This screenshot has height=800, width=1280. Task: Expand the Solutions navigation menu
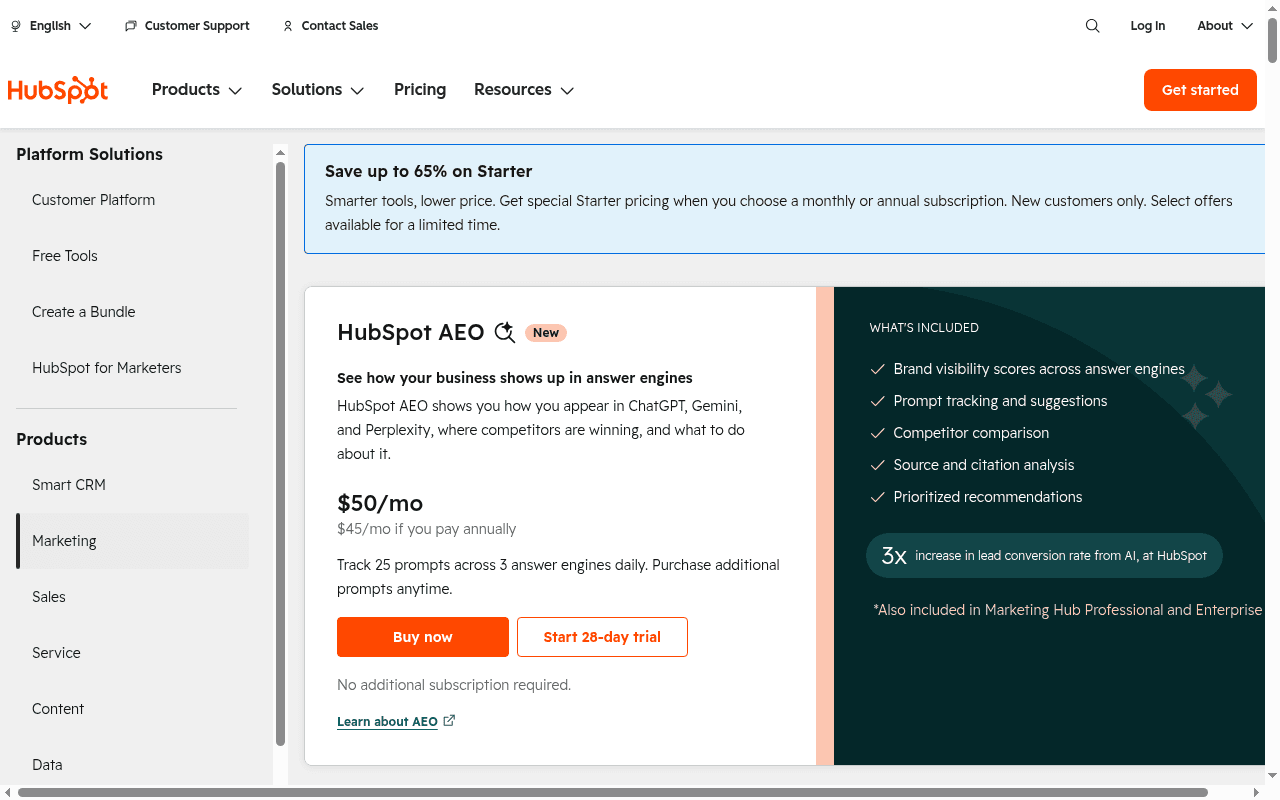[318, 90]
